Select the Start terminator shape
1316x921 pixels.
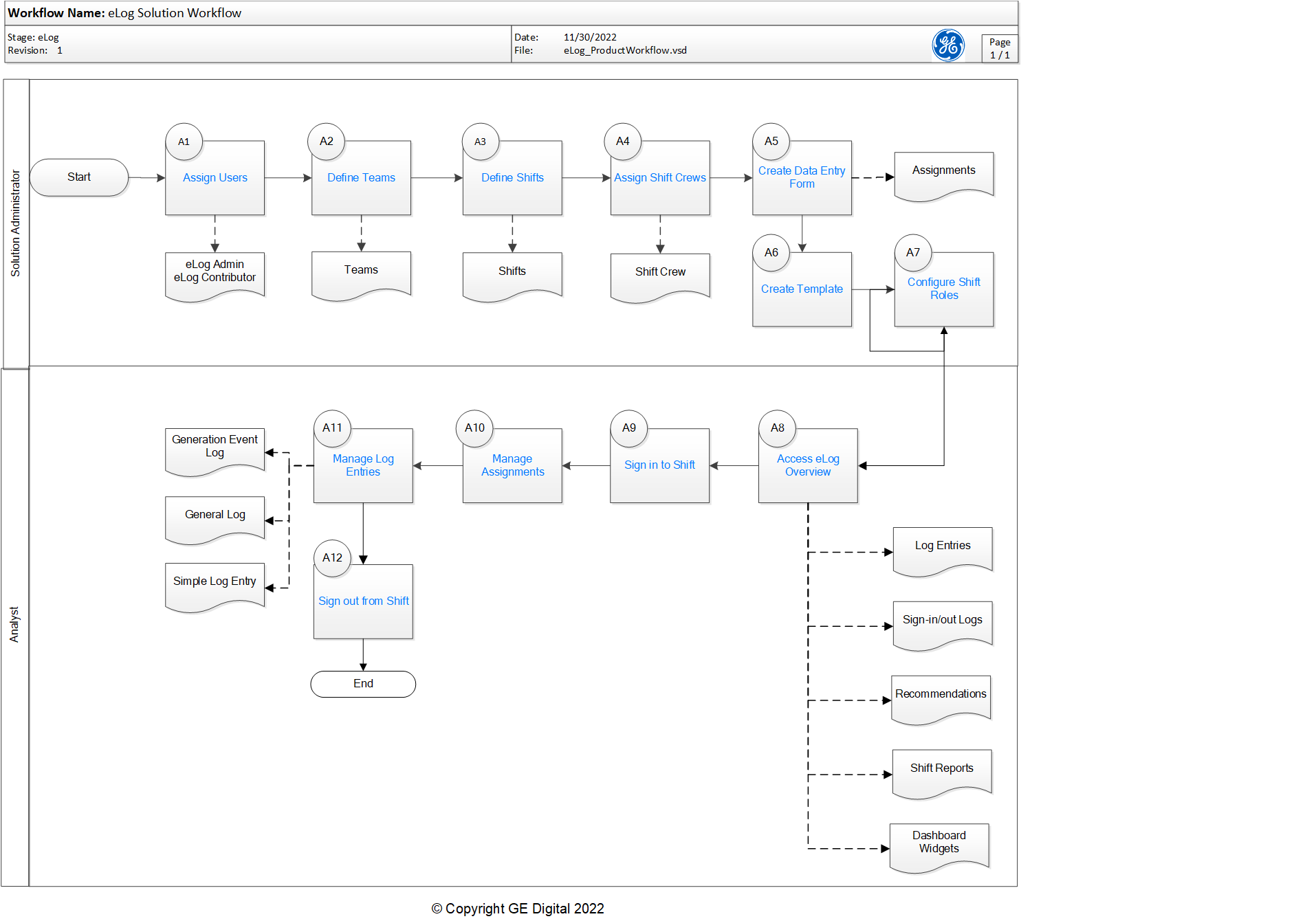pos(79,177)
